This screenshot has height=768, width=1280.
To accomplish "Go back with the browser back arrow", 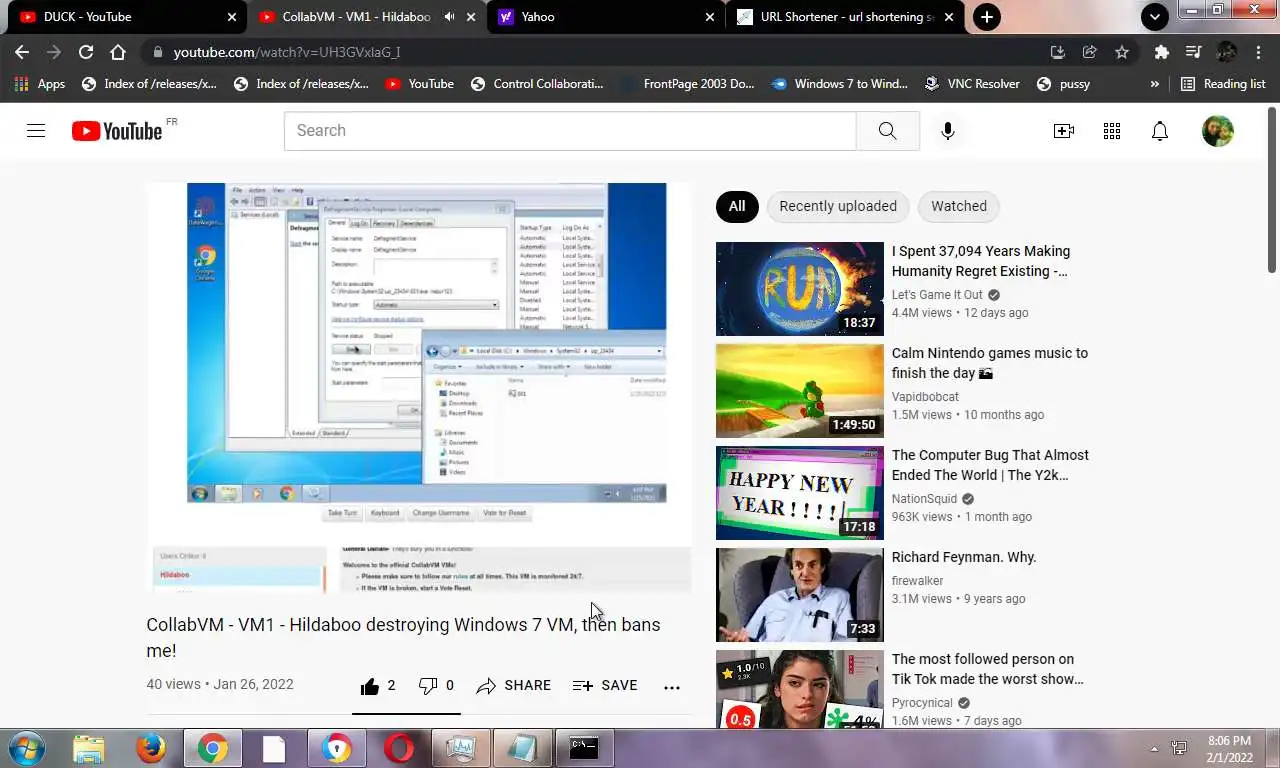I will (22, 52).
